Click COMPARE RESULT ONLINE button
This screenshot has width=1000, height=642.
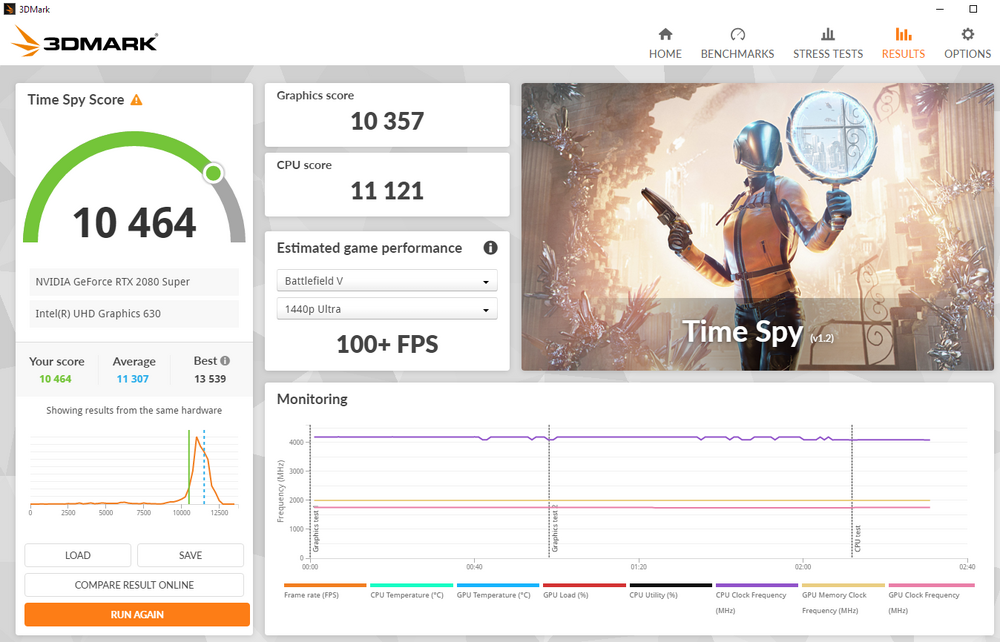pos(134,585)
